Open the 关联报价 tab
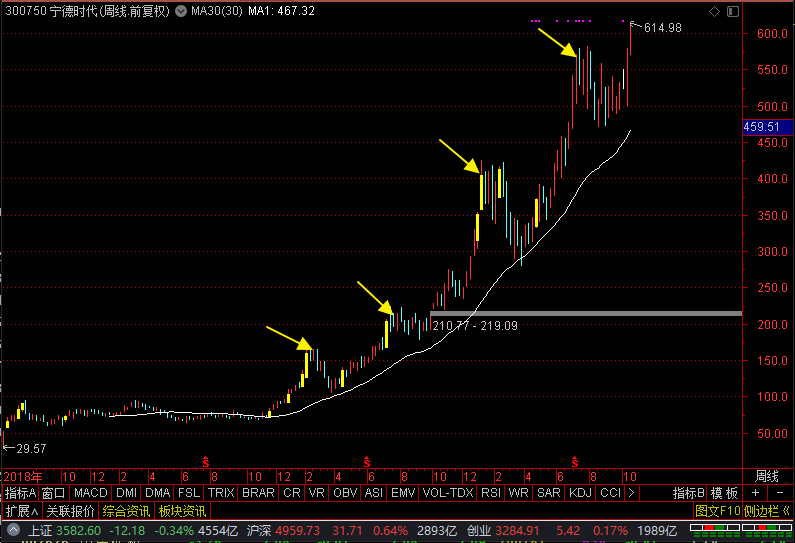Screen dimensions: 795x543 [70, 511]
